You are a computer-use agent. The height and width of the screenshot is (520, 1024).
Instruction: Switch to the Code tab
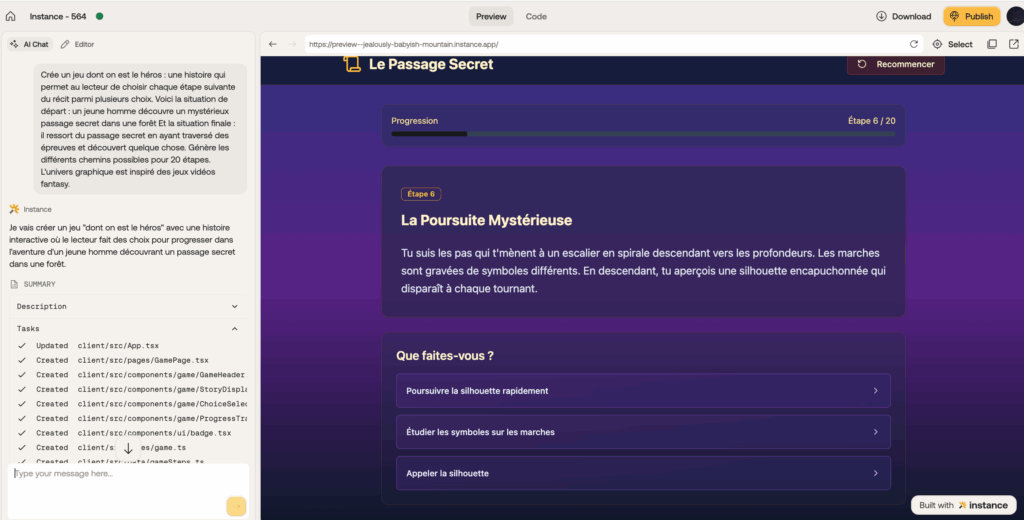pos(536,16)
